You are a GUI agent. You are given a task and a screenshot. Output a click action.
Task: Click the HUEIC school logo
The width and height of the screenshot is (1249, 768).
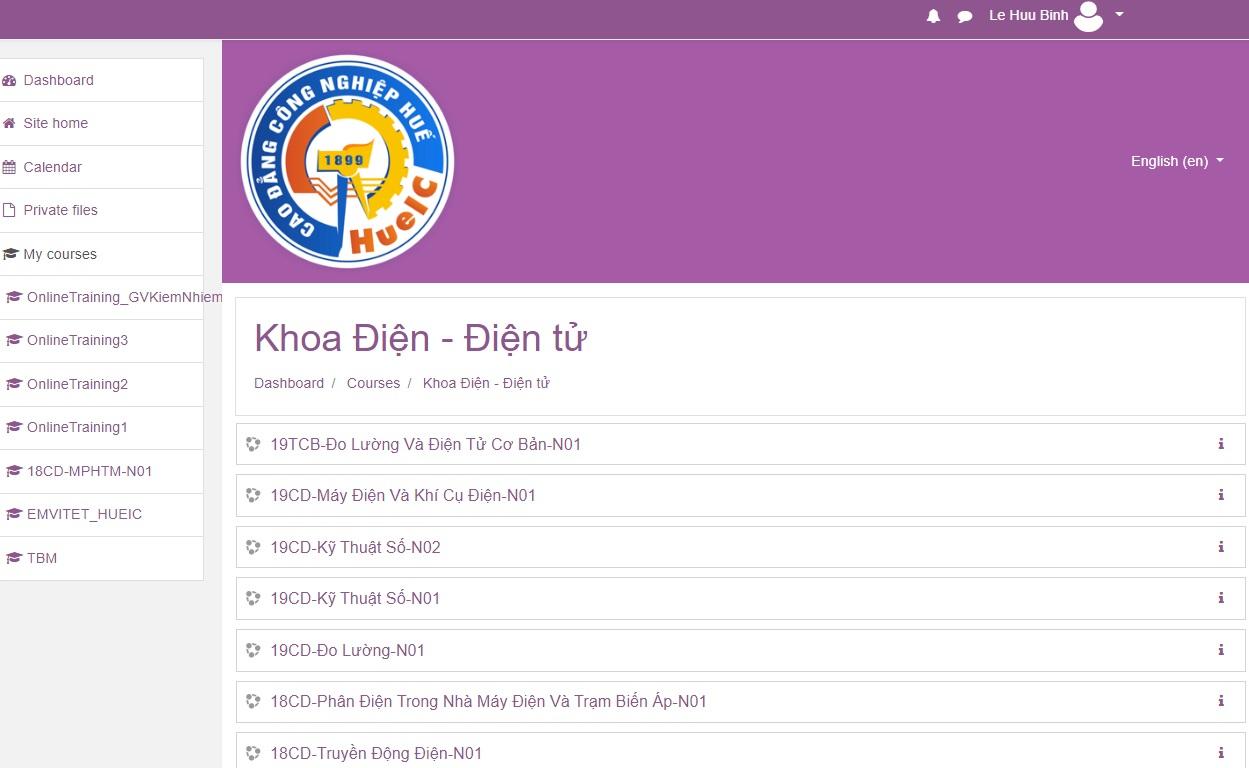[x=346, y=161]
